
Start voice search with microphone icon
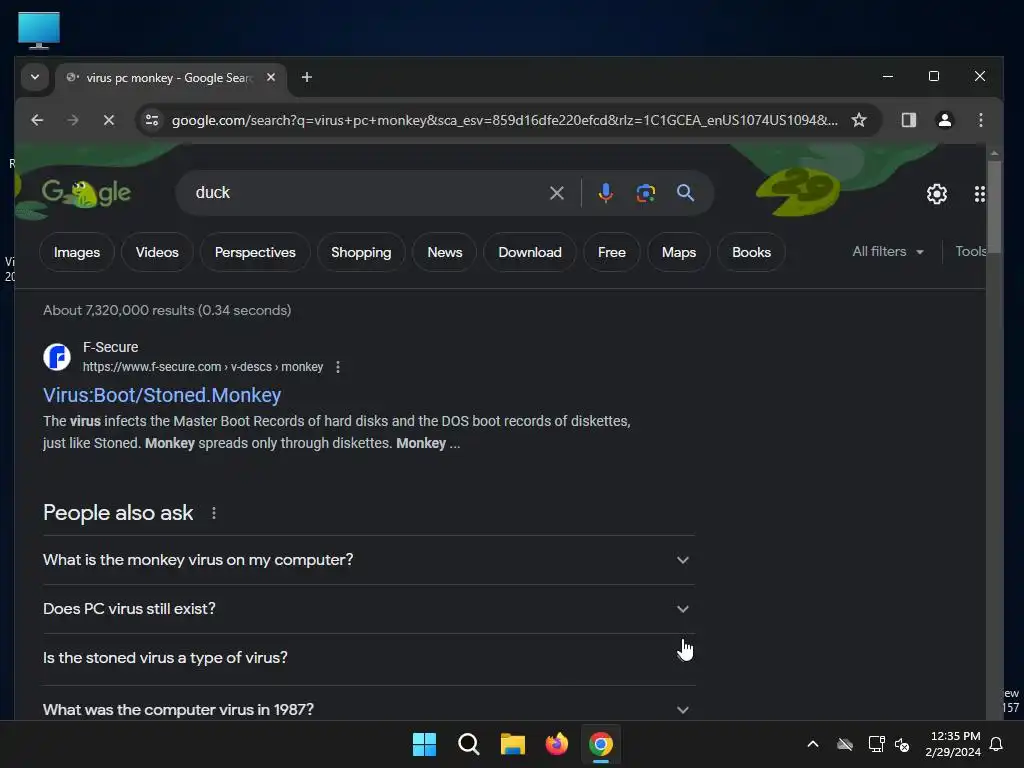tap(605, 193)
